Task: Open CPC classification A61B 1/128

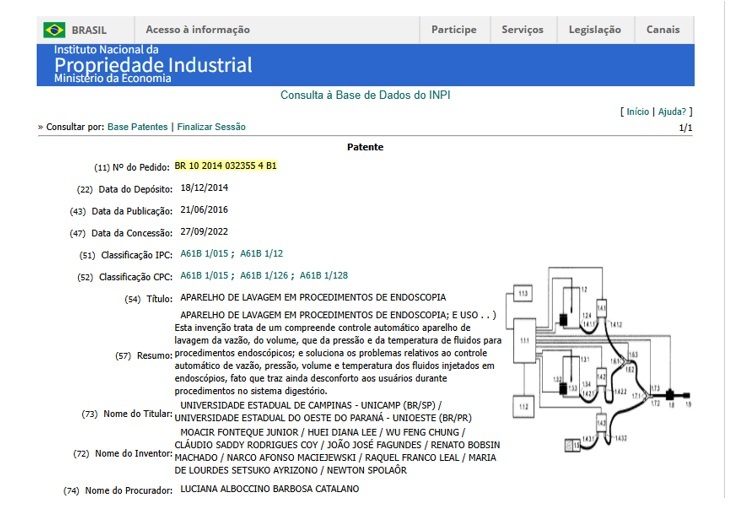Action: pos(324,276)
